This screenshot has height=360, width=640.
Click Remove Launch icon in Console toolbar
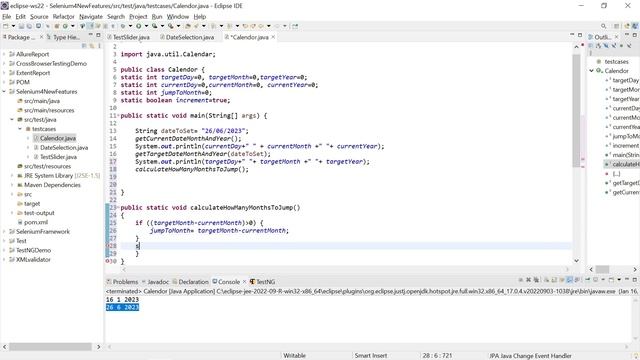coord(528,280)
